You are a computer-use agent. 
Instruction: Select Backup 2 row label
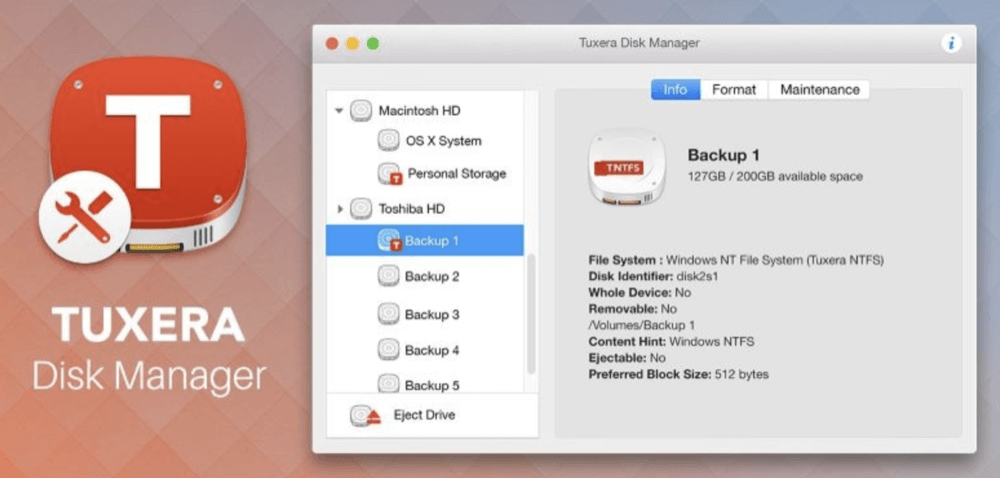(x=432, y=277)
